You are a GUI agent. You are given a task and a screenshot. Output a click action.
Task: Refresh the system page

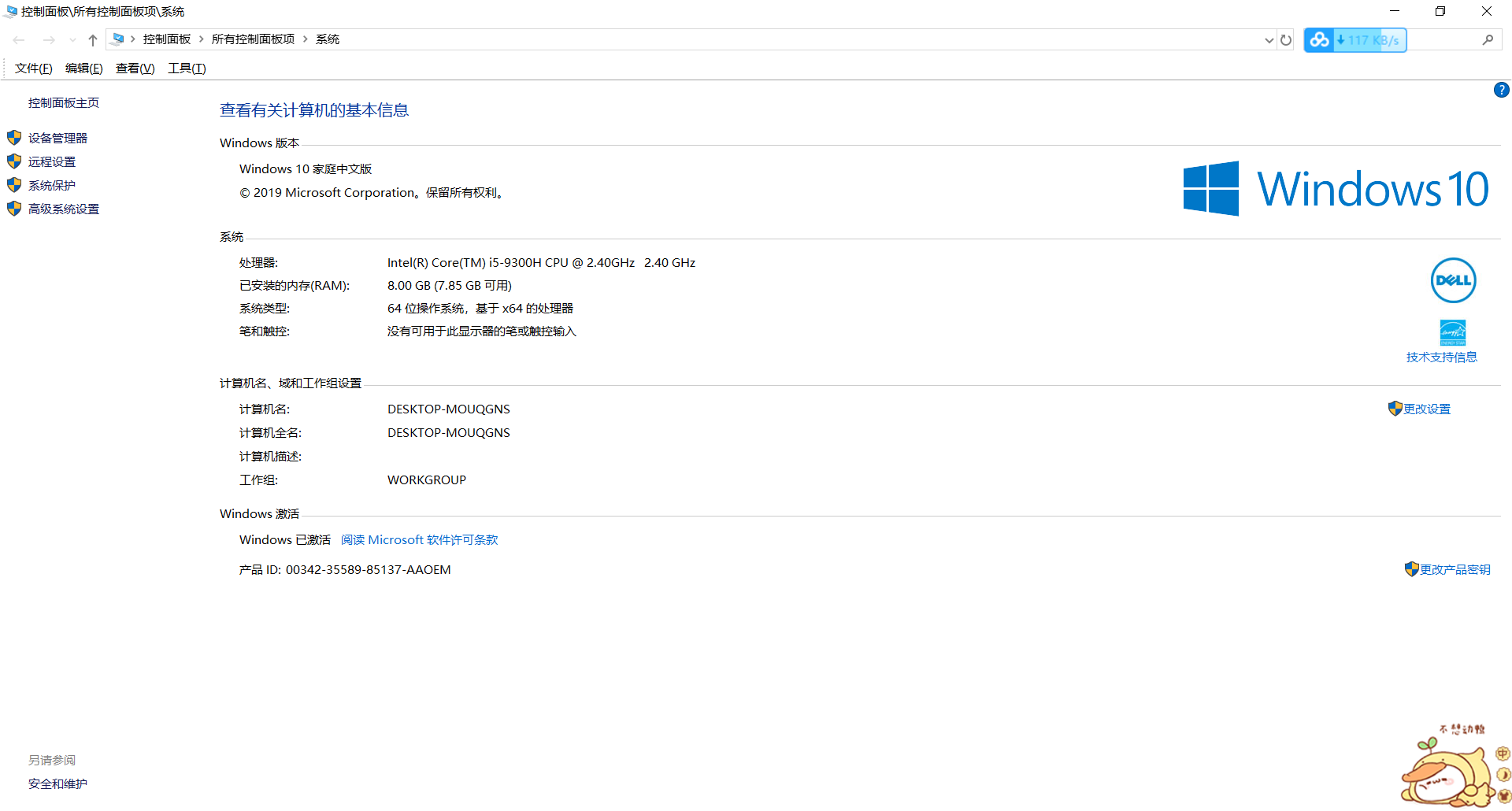[1286, 40]
